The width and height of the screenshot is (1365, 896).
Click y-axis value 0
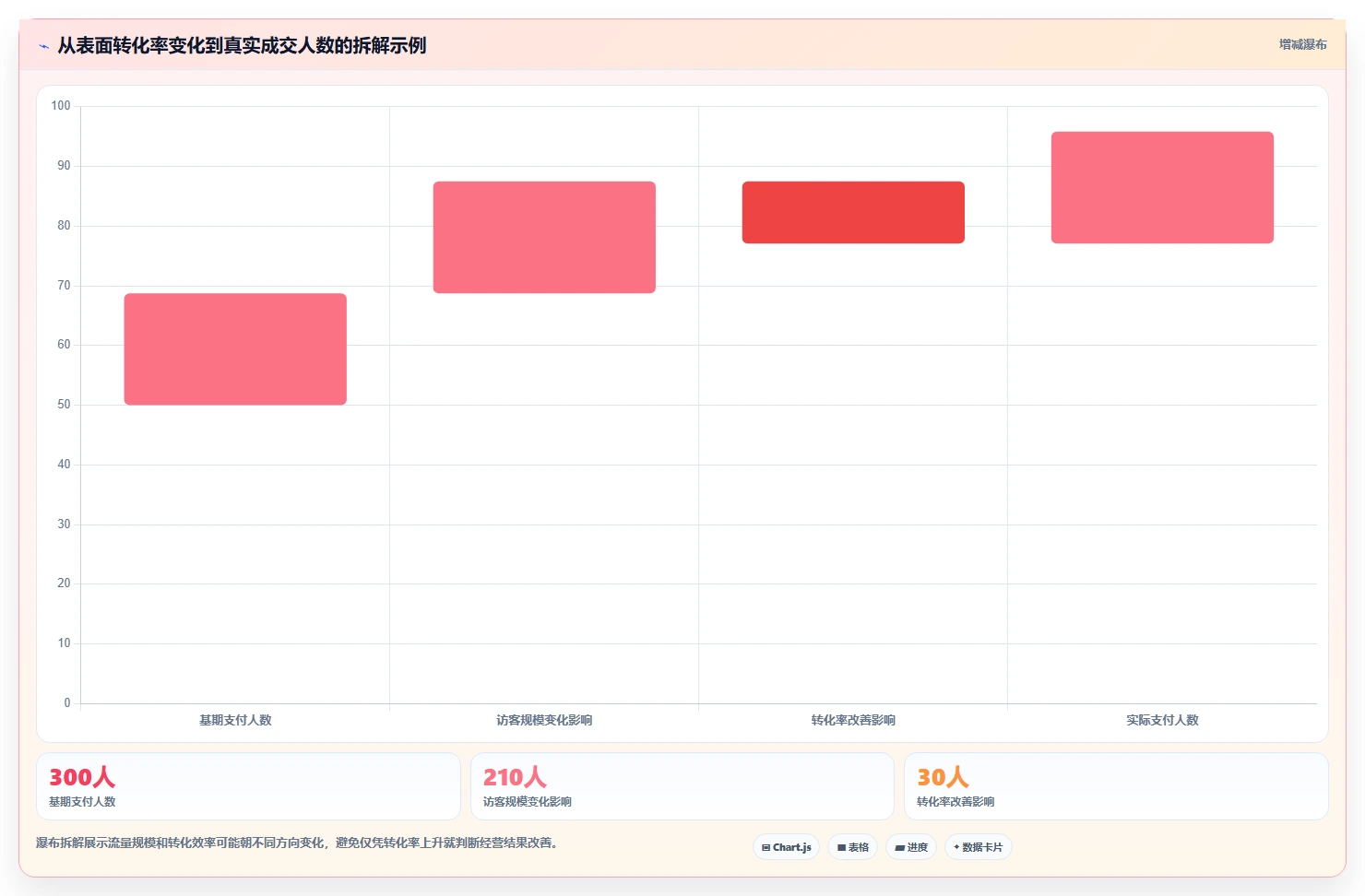(67, 703)
